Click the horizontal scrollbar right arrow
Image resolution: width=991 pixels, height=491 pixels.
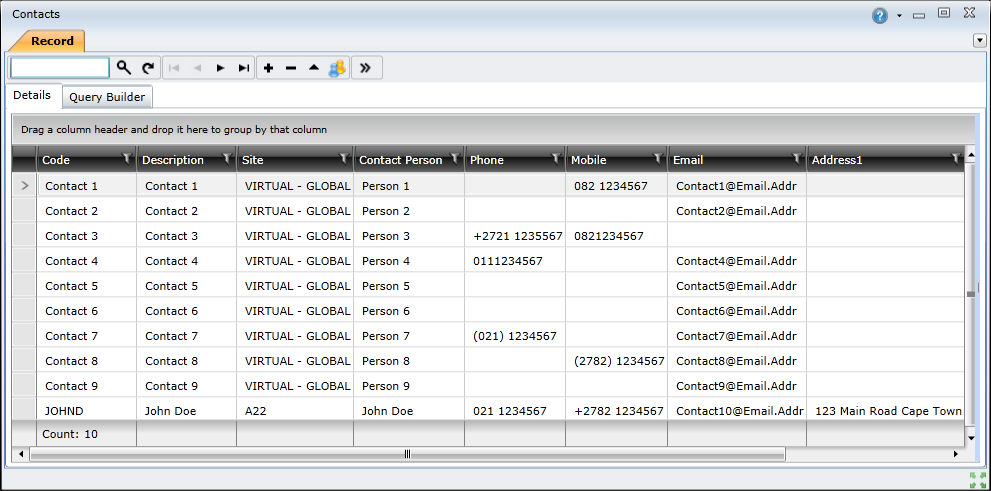click(956, 454)
